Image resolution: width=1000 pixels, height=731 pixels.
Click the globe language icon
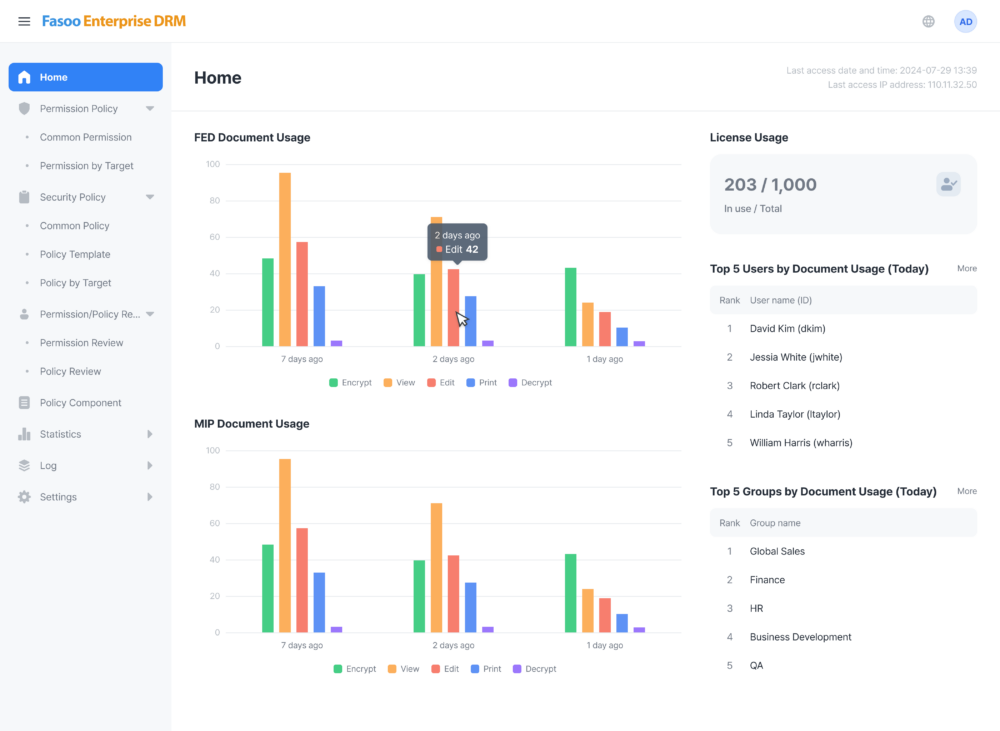(929, 22)
